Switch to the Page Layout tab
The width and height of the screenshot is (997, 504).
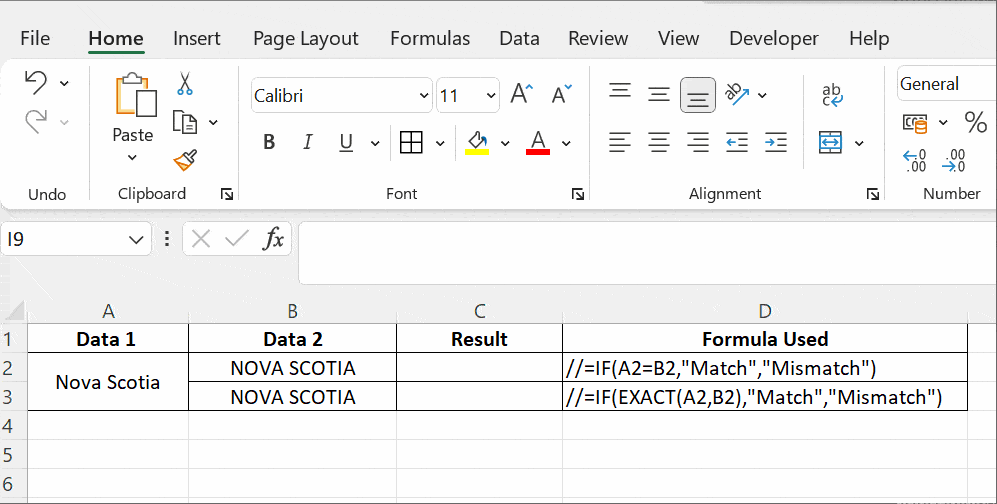(x=305, y=38)
